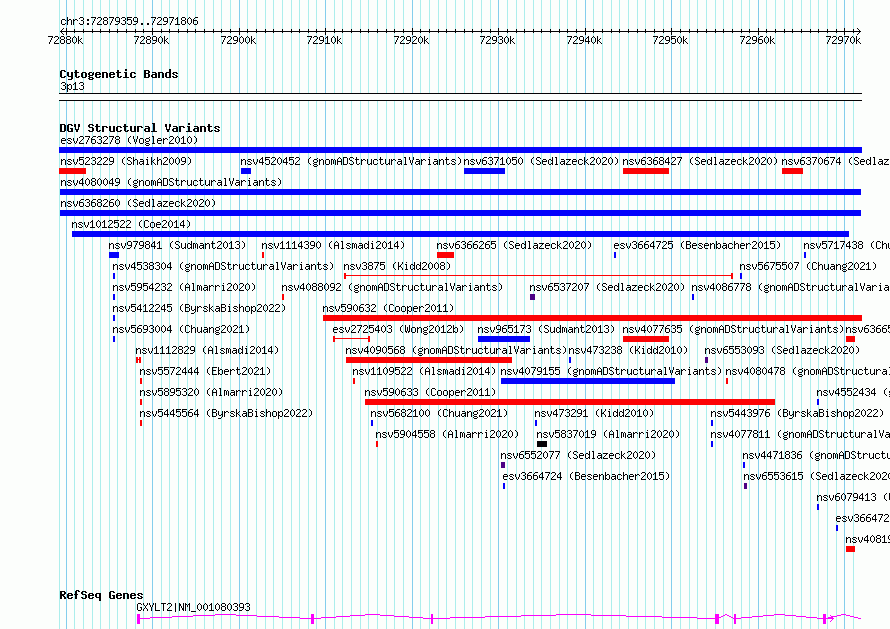Click the long blue bar under nsv6368260

[x=460, y=213]
